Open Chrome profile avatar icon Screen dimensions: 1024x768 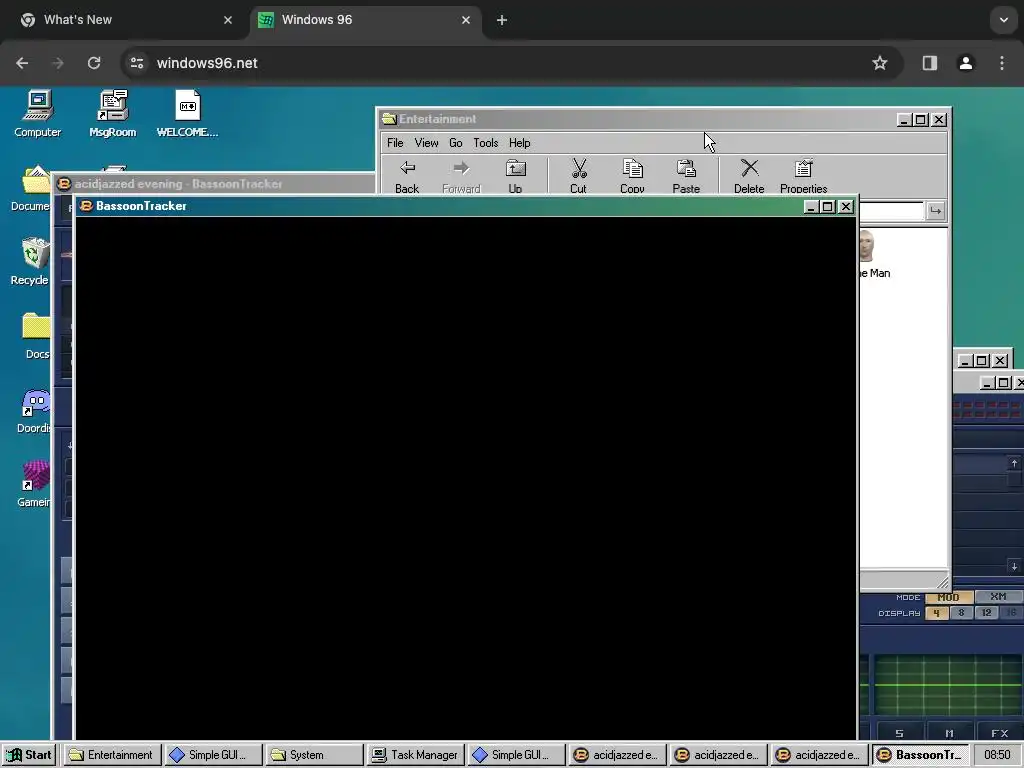pyautogui.click(x=966, y=63)
